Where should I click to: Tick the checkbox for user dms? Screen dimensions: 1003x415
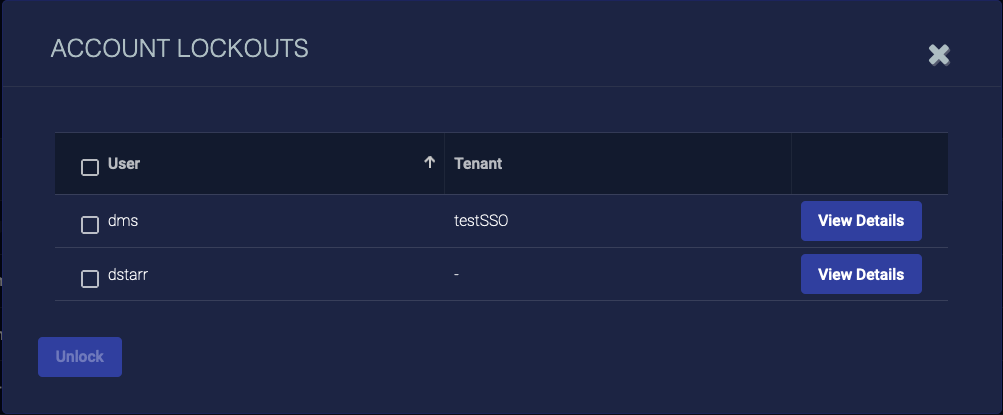point(89,225)
